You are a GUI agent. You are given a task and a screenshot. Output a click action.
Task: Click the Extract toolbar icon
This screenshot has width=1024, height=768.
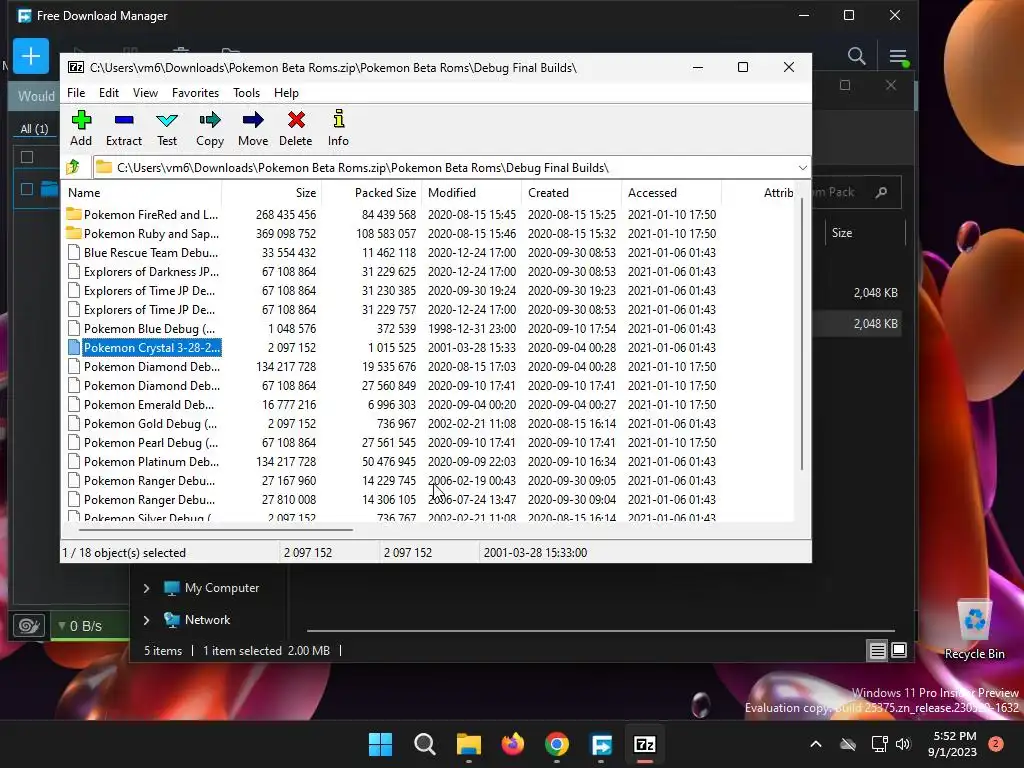[x=123, y=128]
